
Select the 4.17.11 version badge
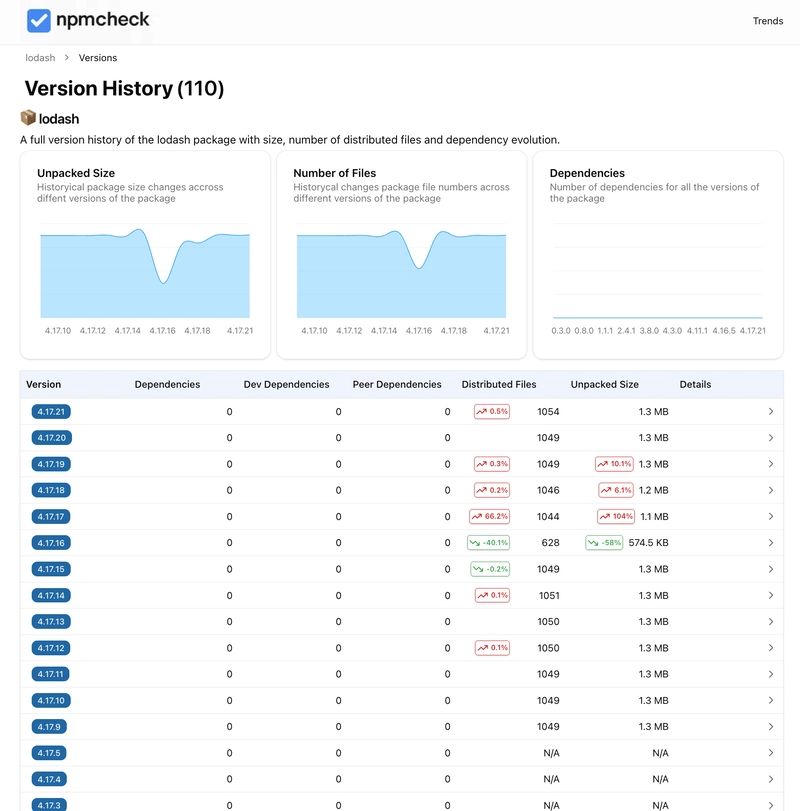(50, 674)
